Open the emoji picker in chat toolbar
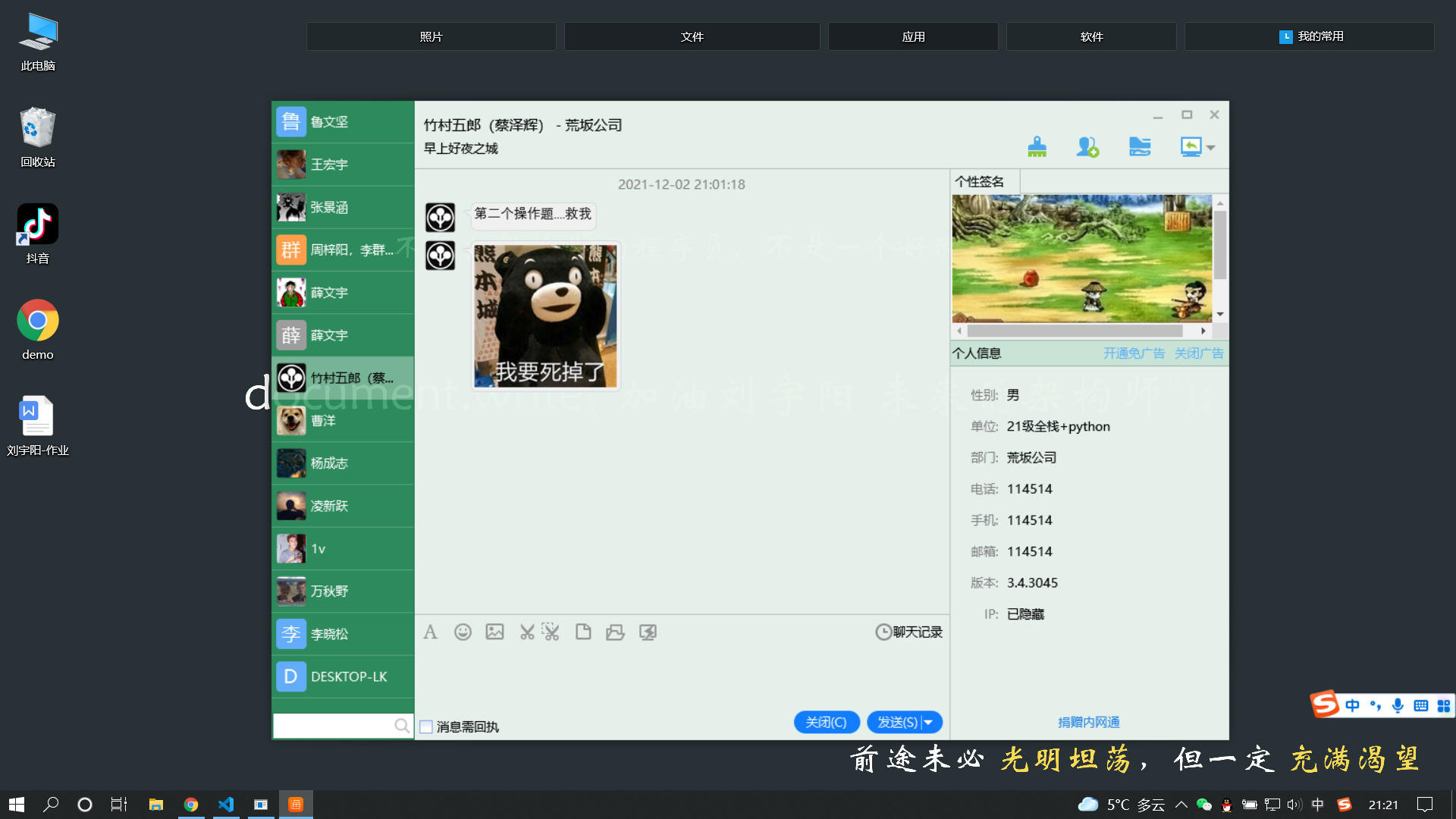The width and height of the screenshot is (1456, 819). (x=463, y=632)
